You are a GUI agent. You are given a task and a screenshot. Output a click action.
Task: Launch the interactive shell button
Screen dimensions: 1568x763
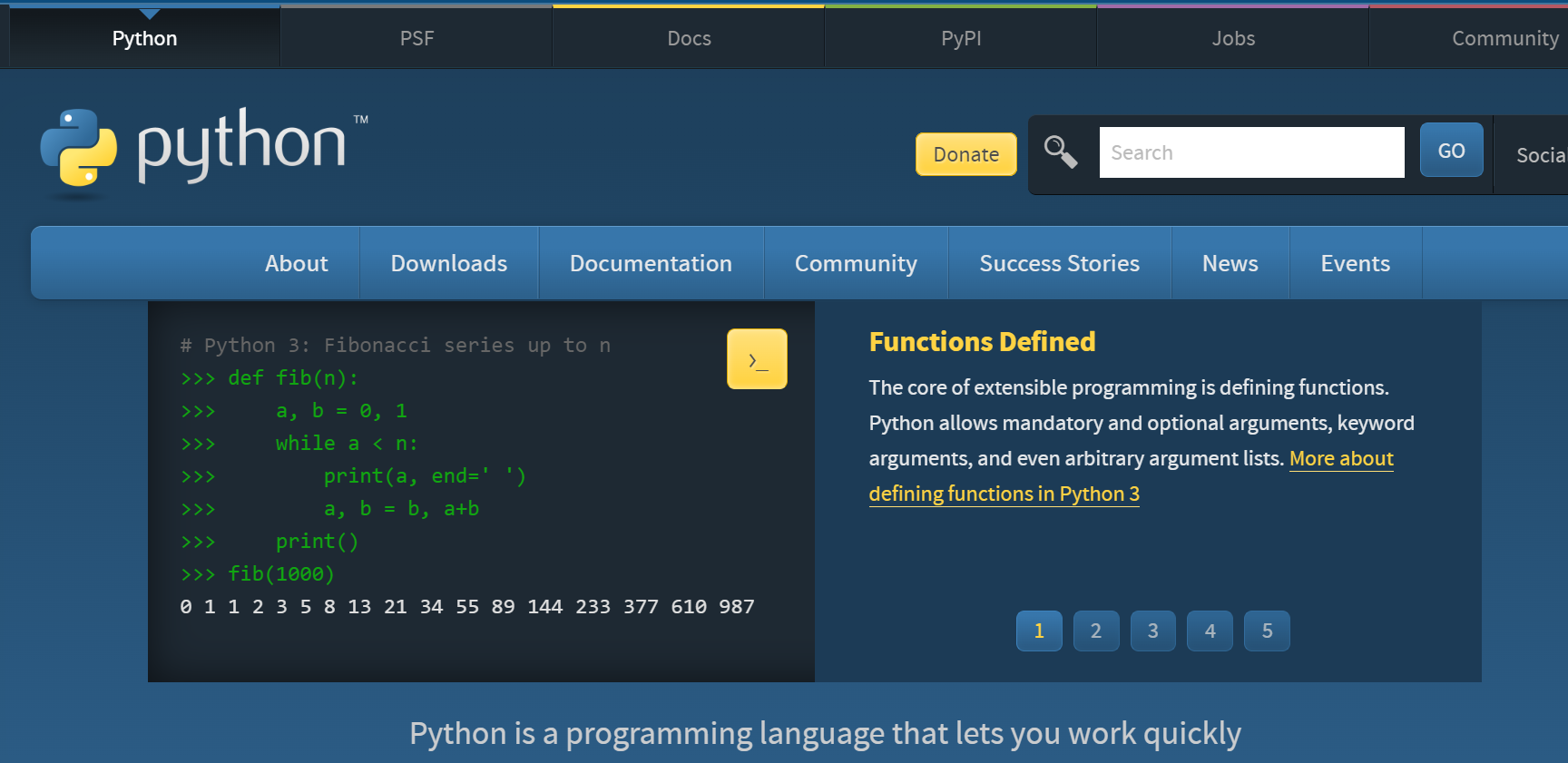click(x=757, y=359)
